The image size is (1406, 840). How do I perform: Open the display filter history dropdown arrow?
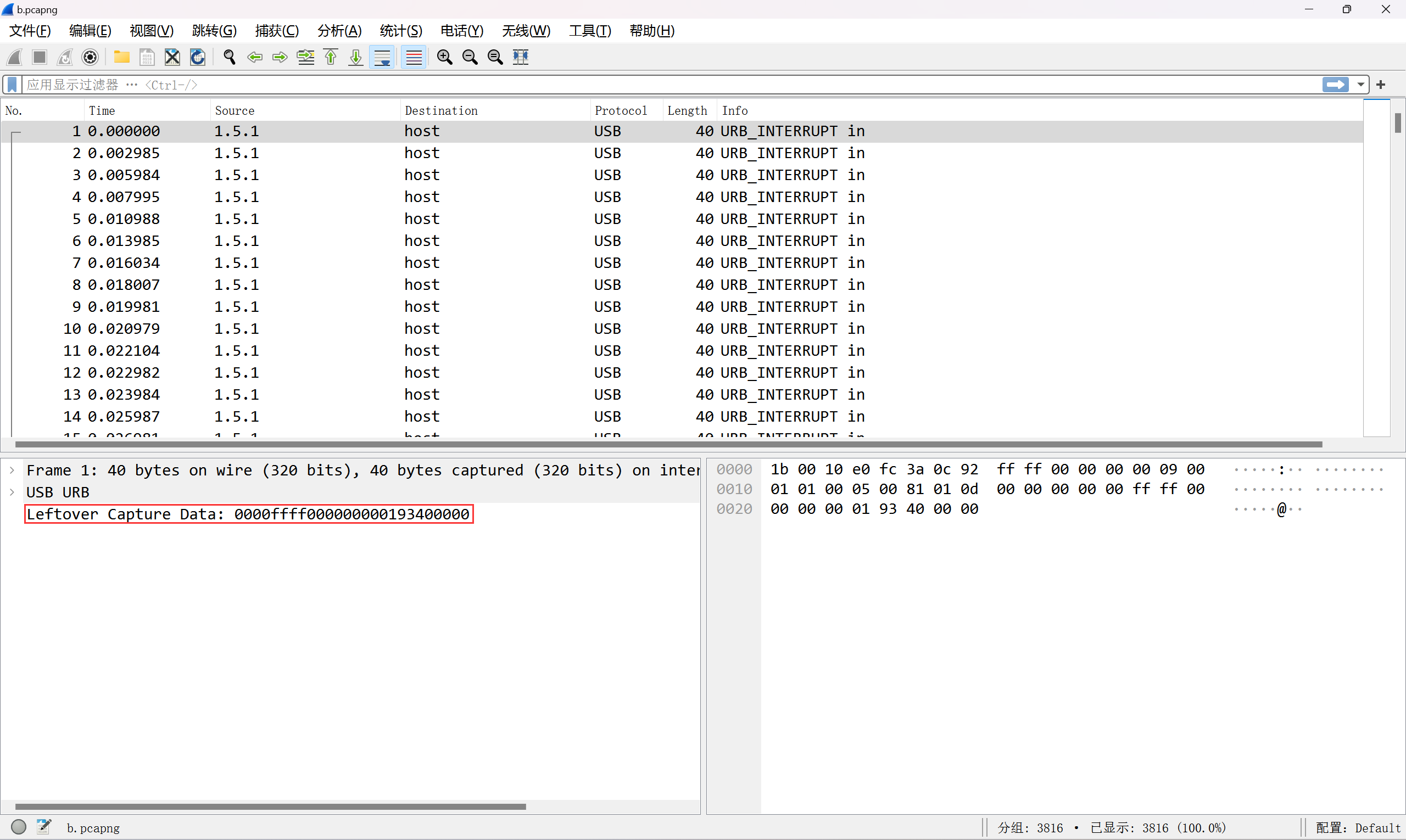coord(1361,85)
